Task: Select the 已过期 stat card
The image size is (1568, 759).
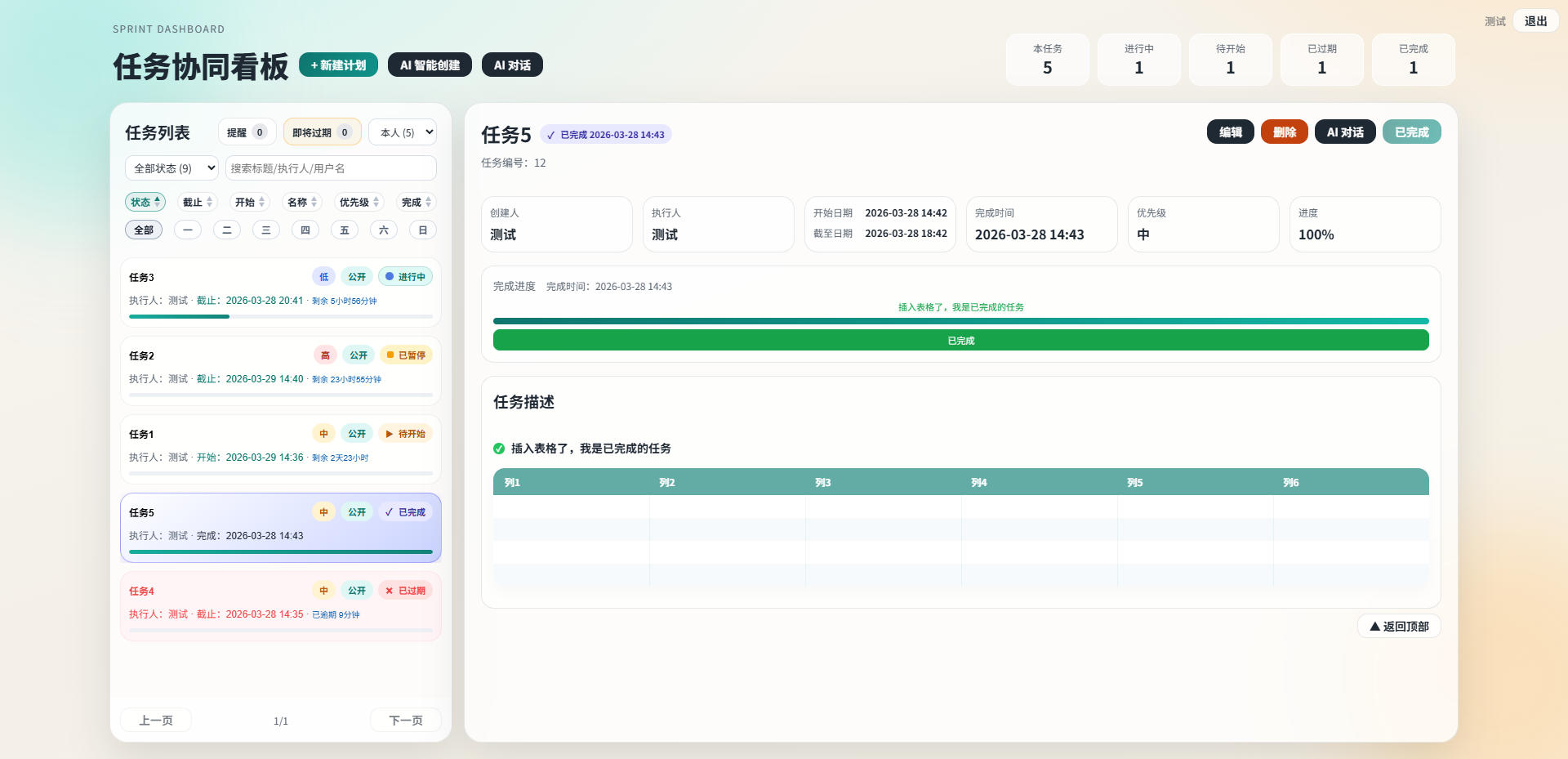Action: (x=1321, y=60)
